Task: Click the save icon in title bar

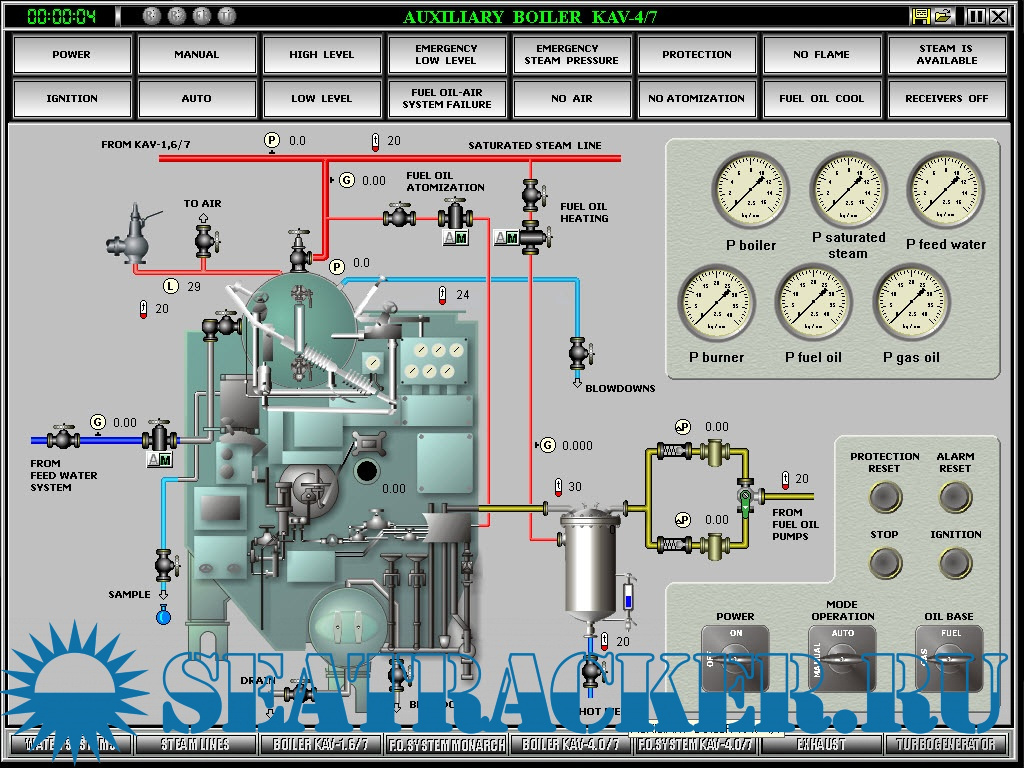Action: click(x=921, y=16)
